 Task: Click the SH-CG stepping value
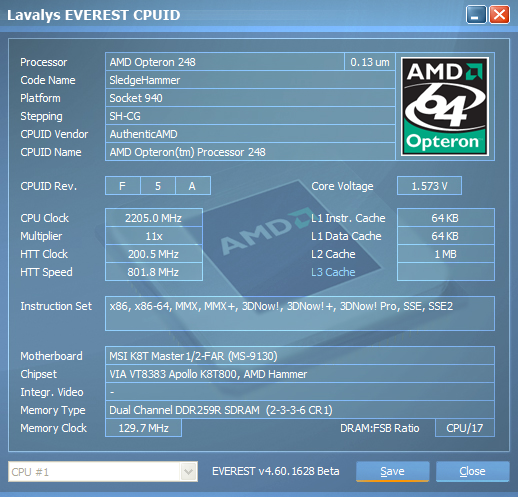[250, 116]
